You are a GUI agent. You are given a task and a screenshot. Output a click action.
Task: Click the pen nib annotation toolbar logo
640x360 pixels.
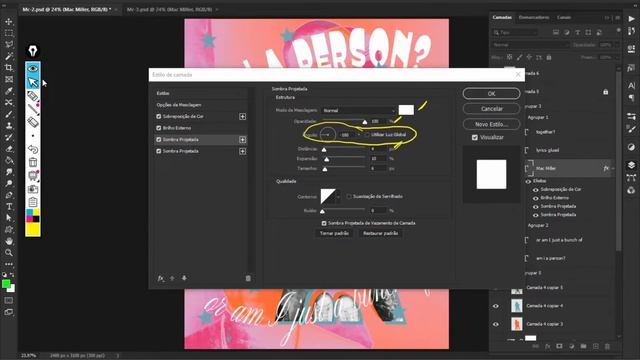[x=33, y=51]
